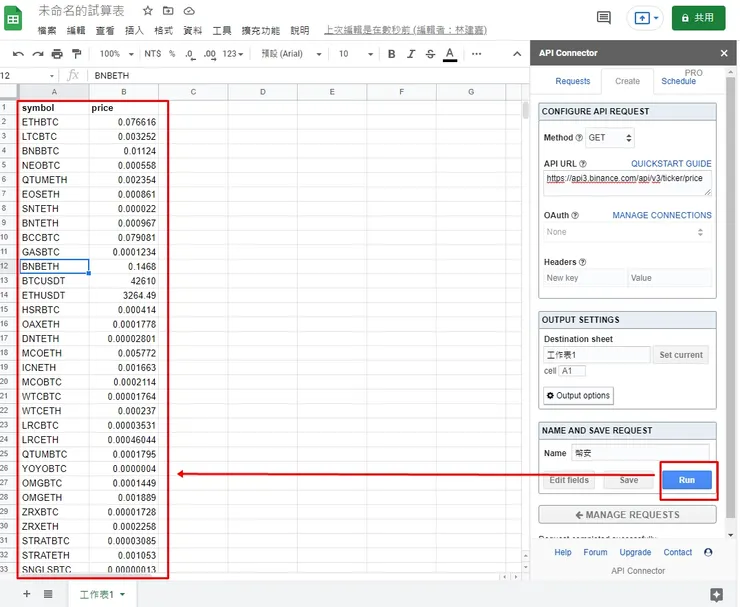This screenshot has height=607, width=740.
Task: Open the QUICKSTART GUIDE link
Action: pyautogui.click(x=671, y=163)
